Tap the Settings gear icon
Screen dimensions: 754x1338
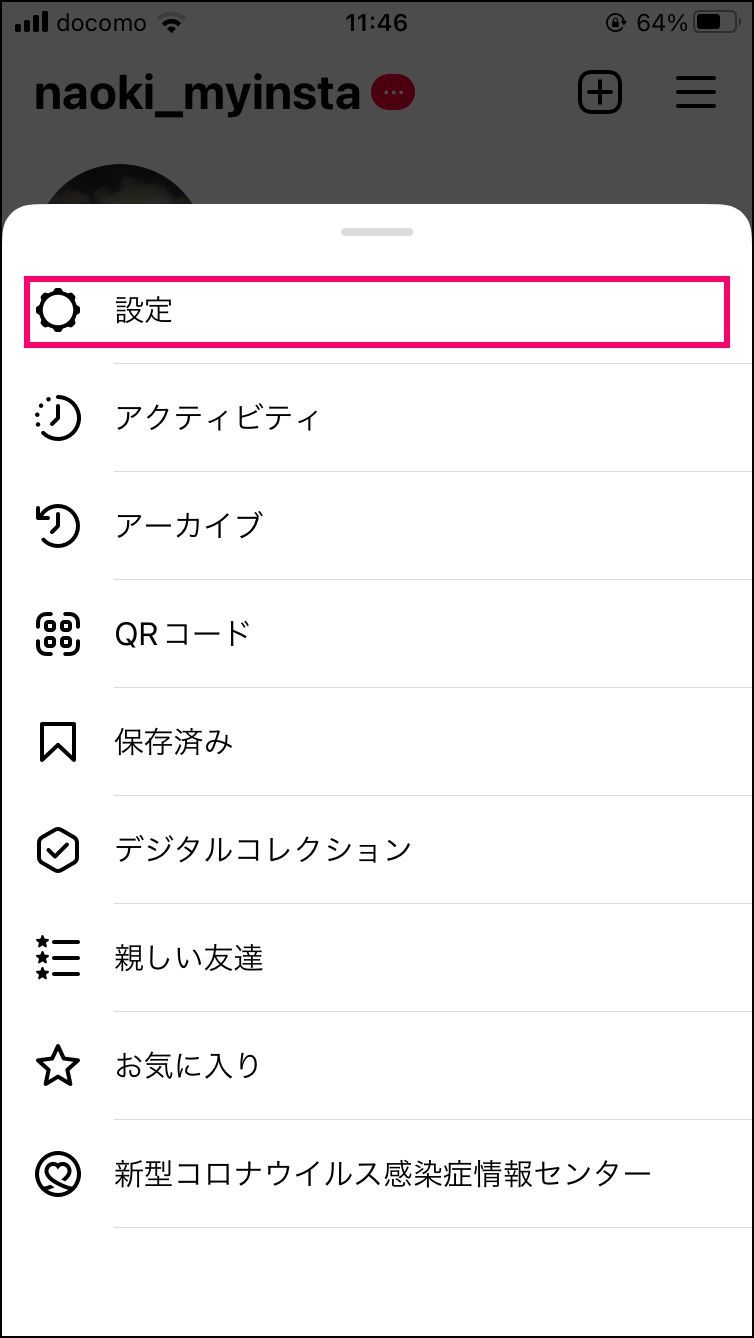[58, 311]
